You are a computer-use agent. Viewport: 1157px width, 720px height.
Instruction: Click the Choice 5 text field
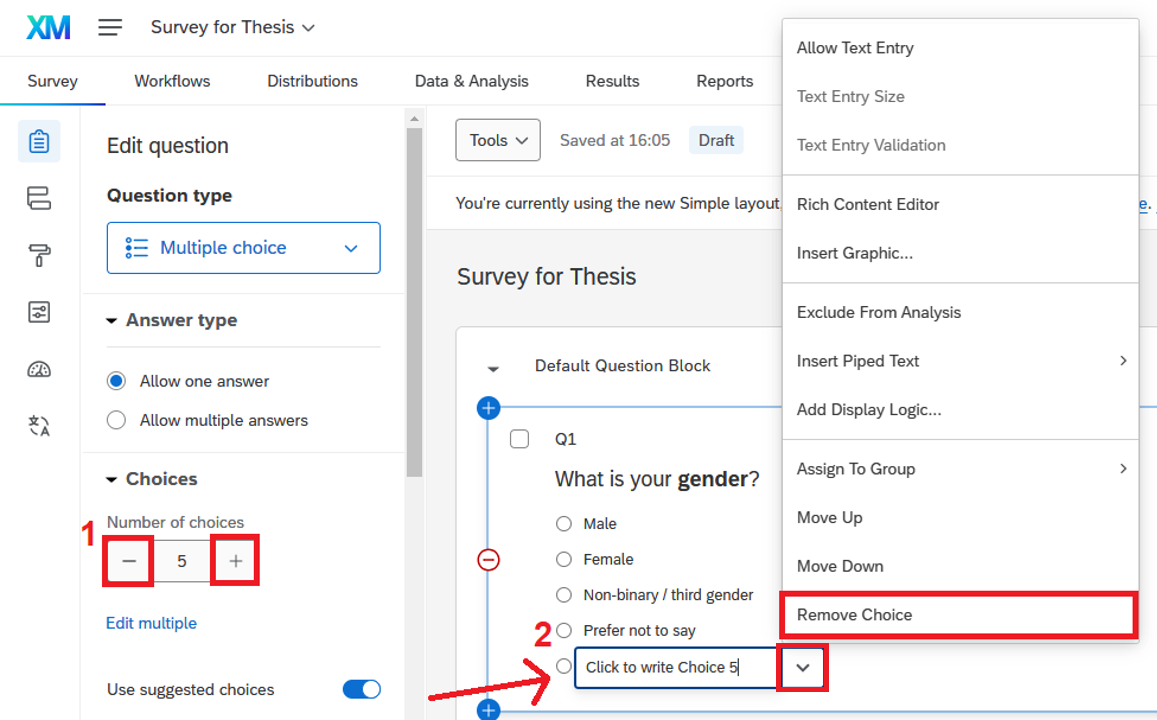point(675,667)
